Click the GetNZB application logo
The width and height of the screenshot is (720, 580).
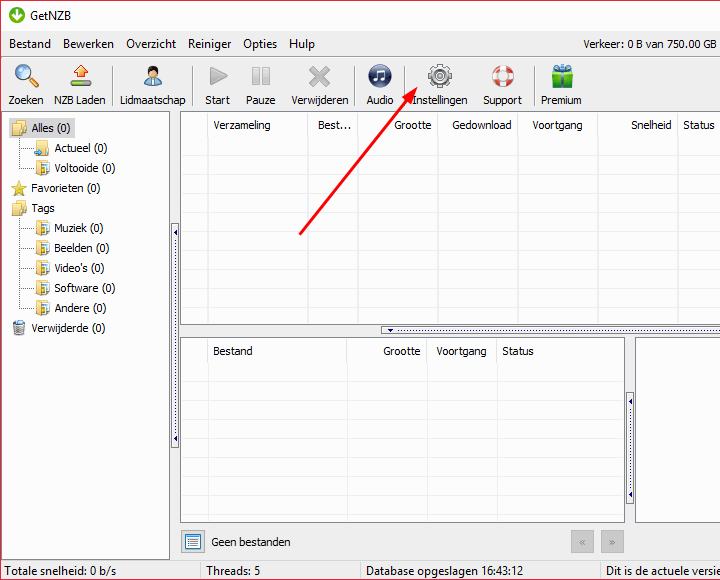click(17, 15)
